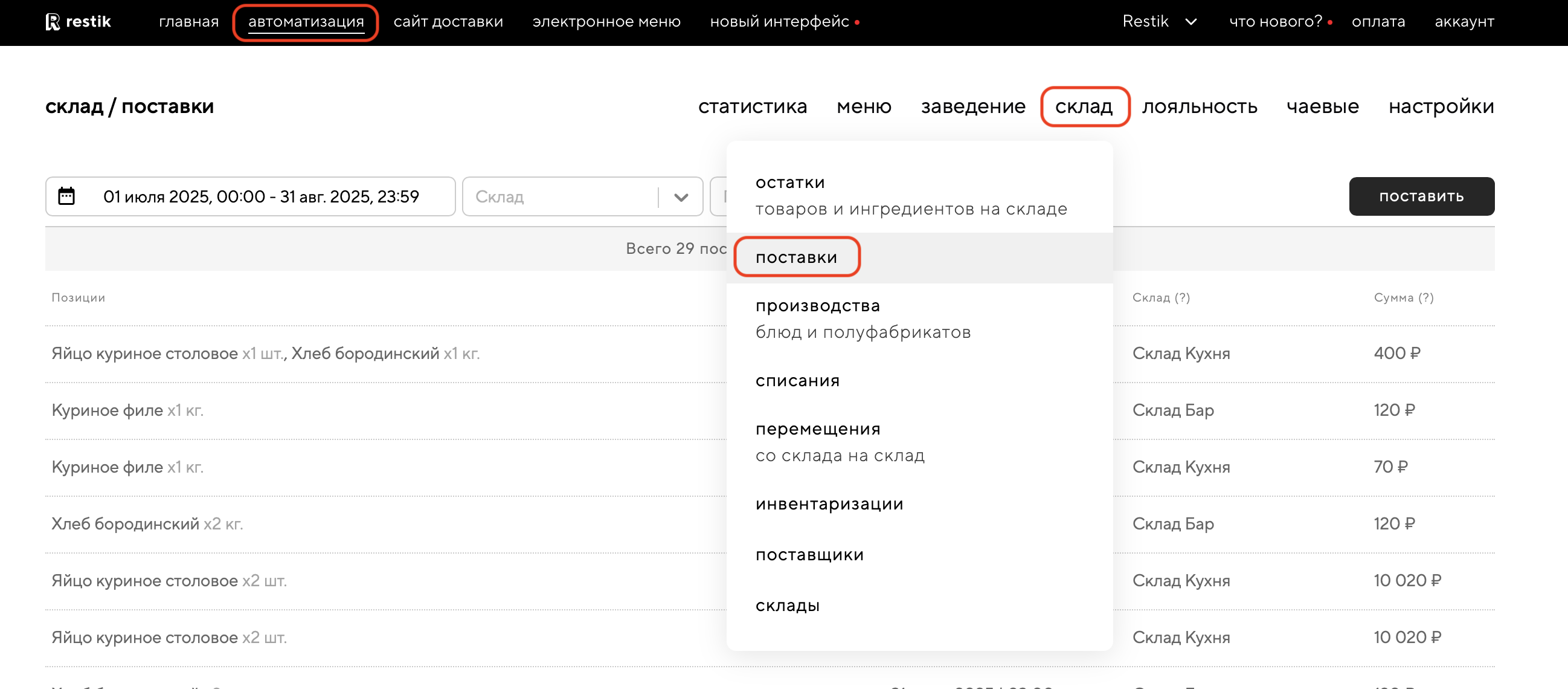This screenshot has width=1568, height=689.
Task: Open the статистика tab
Action: pyautogui.click(x=753, y=106)
